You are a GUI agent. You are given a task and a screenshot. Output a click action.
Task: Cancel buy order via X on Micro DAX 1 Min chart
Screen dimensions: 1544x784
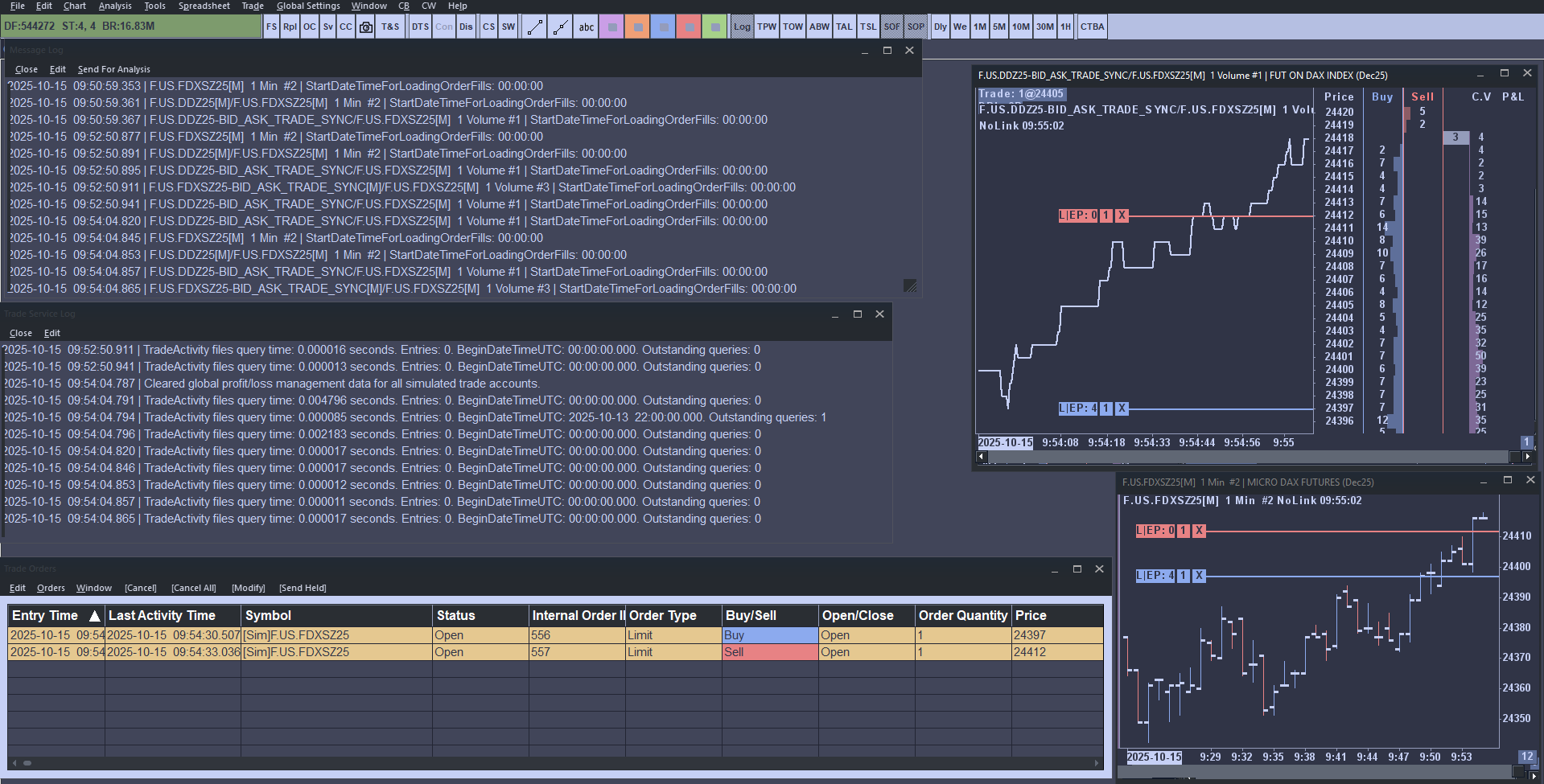tap(1199, 576)
